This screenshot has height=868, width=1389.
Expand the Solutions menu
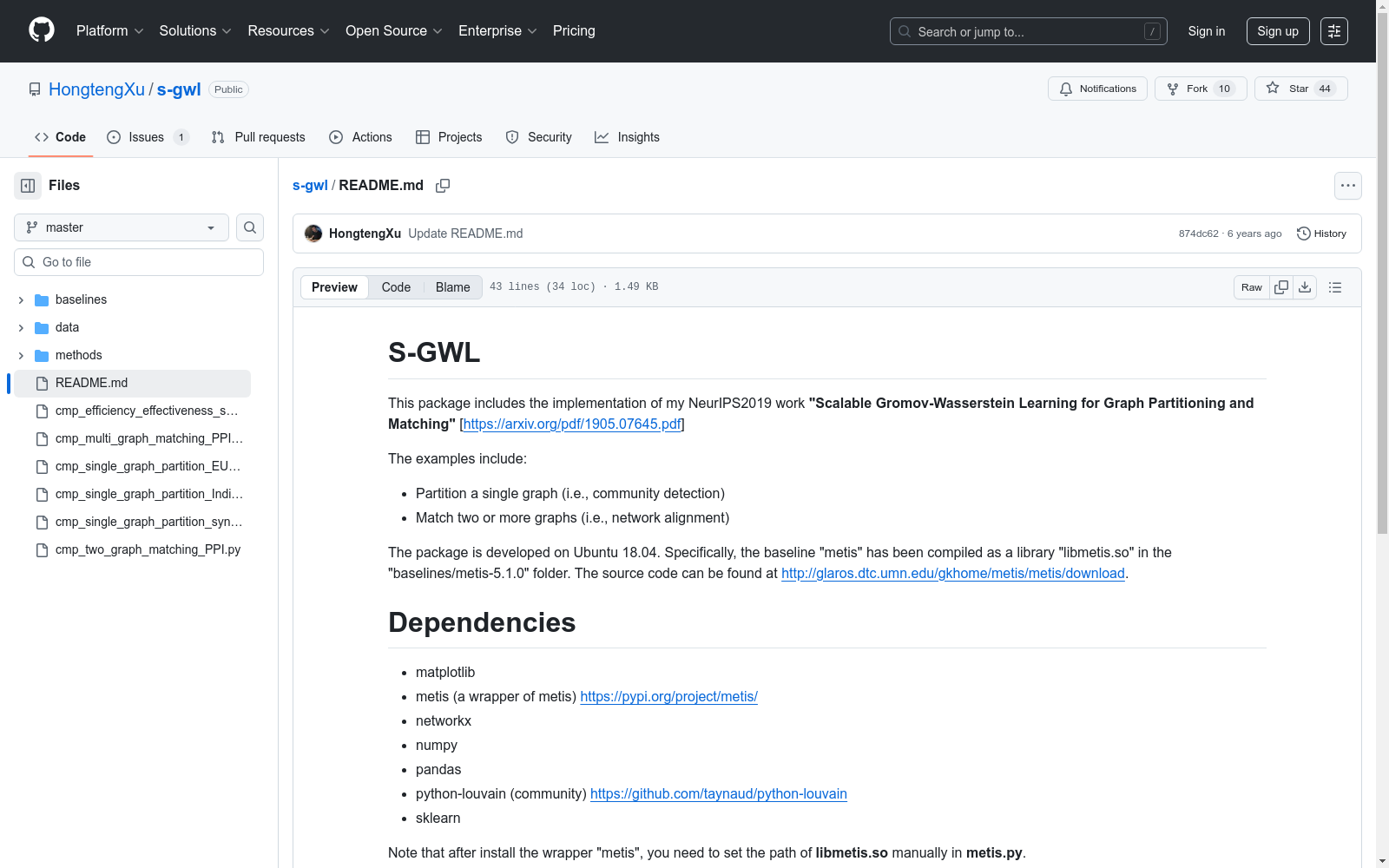coord(195,31)
